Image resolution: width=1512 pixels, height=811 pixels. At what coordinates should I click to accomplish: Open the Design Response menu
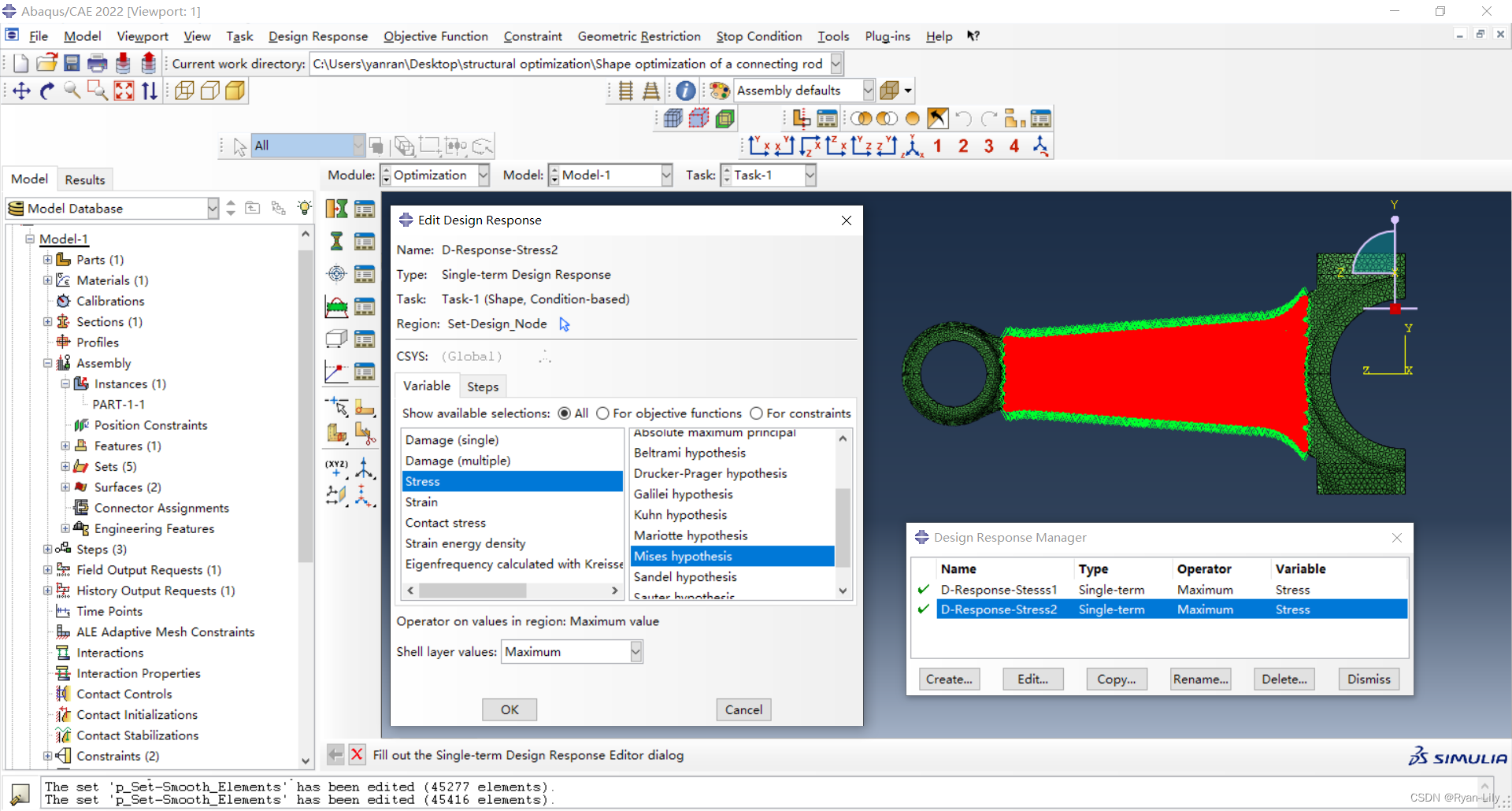pos(318,36)
